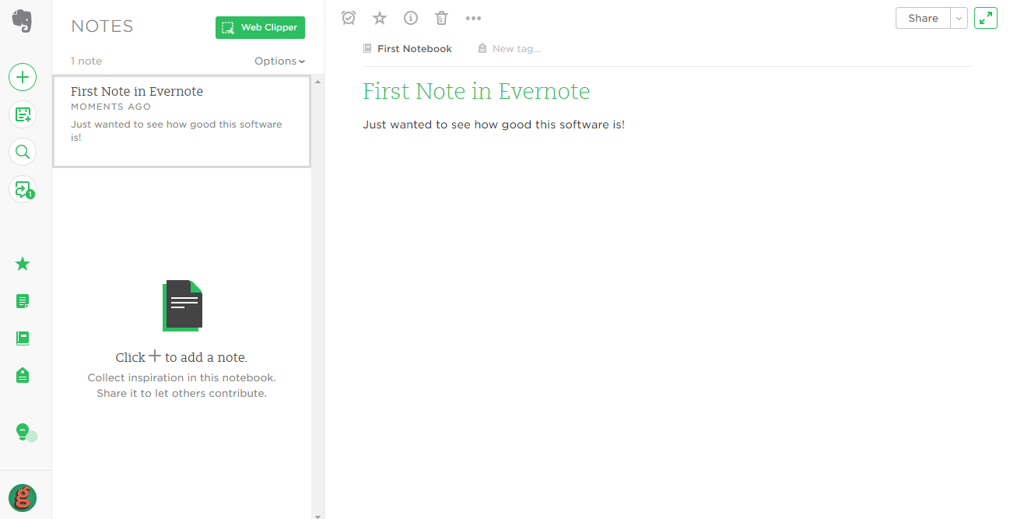Click the '1 note' count text
This screenshot has width=1010, height=519.
pyautogui.click(x=86, y=61)
